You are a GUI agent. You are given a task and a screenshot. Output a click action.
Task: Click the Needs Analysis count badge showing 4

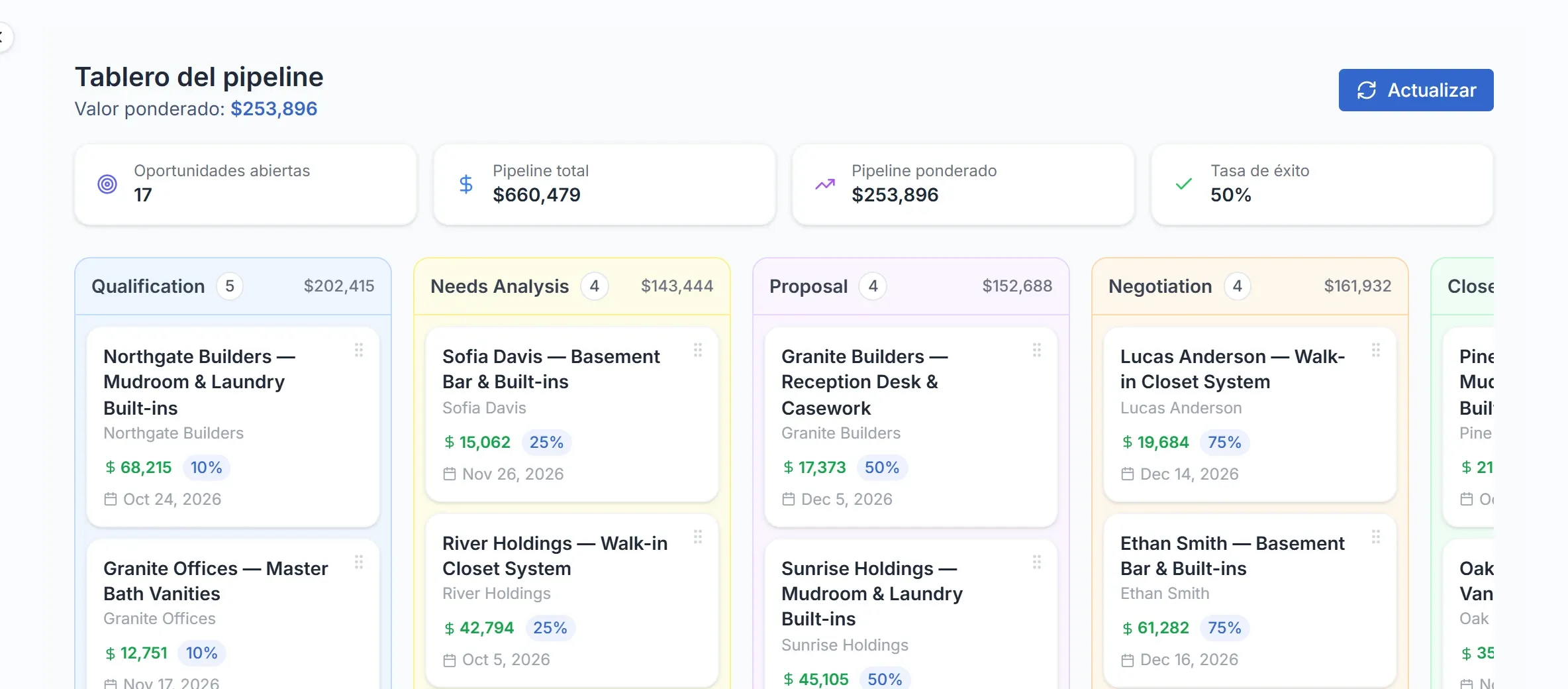point(595,286)
